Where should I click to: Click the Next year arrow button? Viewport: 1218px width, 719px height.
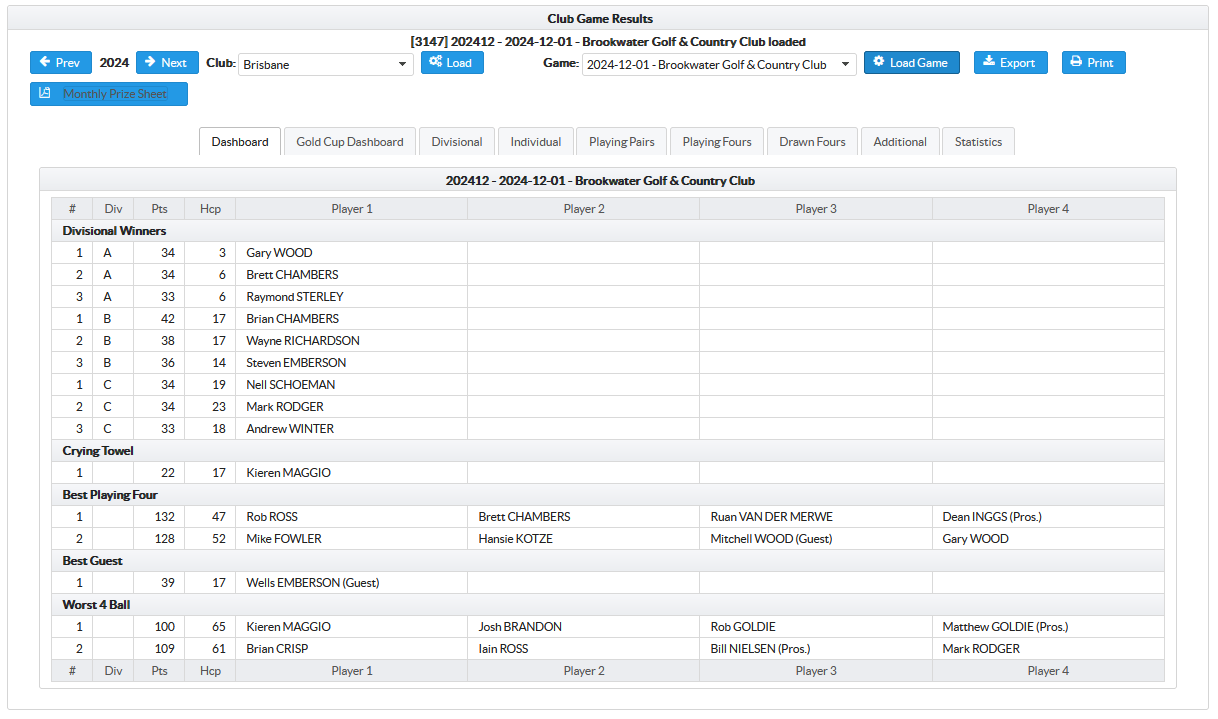tap(167, 63)
